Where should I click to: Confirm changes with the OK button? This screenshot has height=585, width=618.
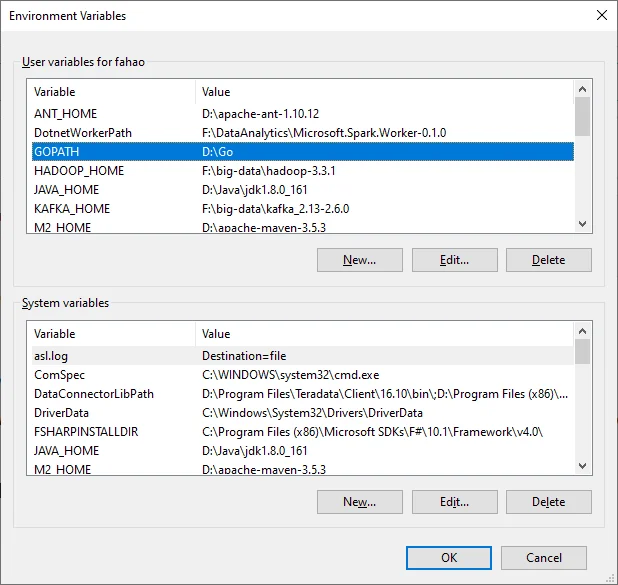449,558
